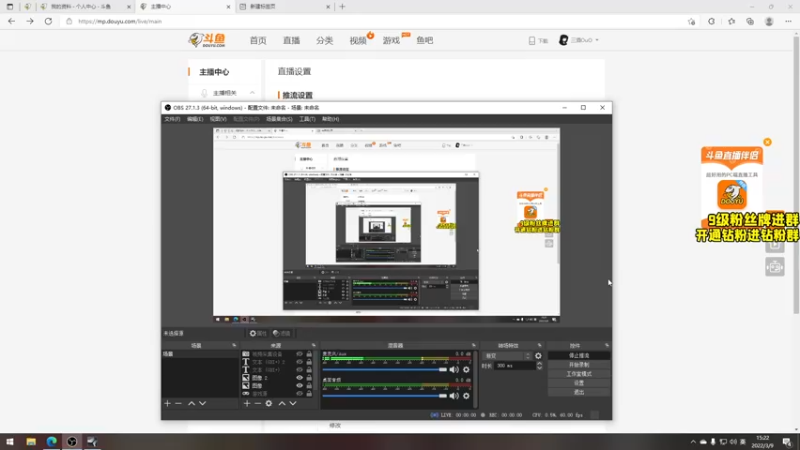Go back in the browser
The width and height of the screenshot is (800, 450).
[x=11, y=21]
